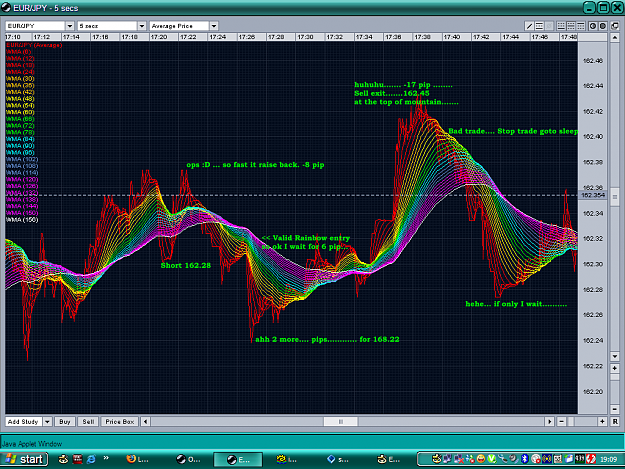Viewport: 625px width, 469px height.
Task: Shrink price scale with minus button
Action: pos(615,409)
